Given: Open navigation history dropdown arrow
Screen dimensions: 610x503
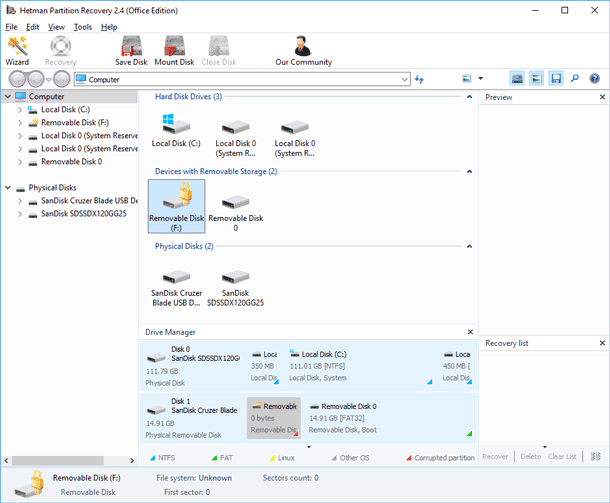Looking at the screenshot, I should (x=49, y=79).
